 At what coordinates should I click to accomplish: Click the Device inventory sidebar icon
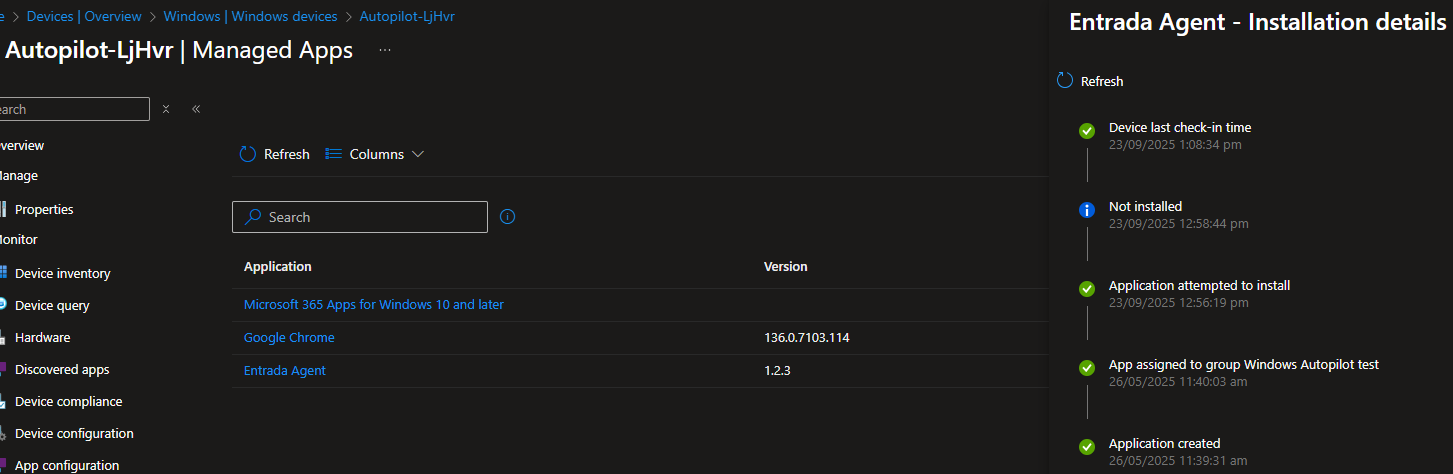[3, 273]
